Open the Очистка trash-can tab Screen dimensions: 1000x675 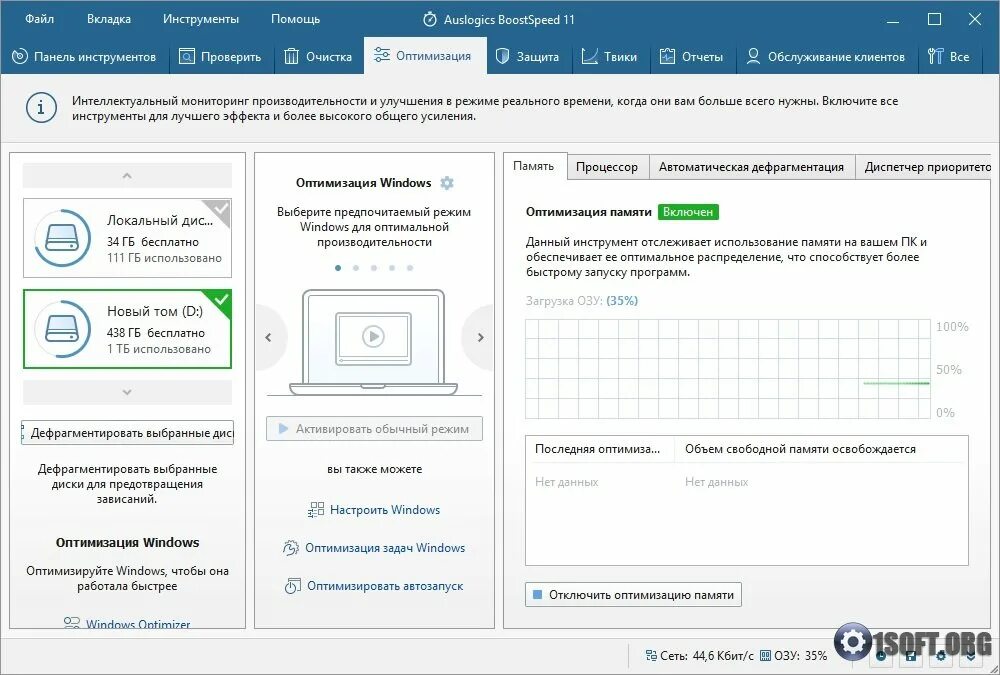click(x=318, y=57)
